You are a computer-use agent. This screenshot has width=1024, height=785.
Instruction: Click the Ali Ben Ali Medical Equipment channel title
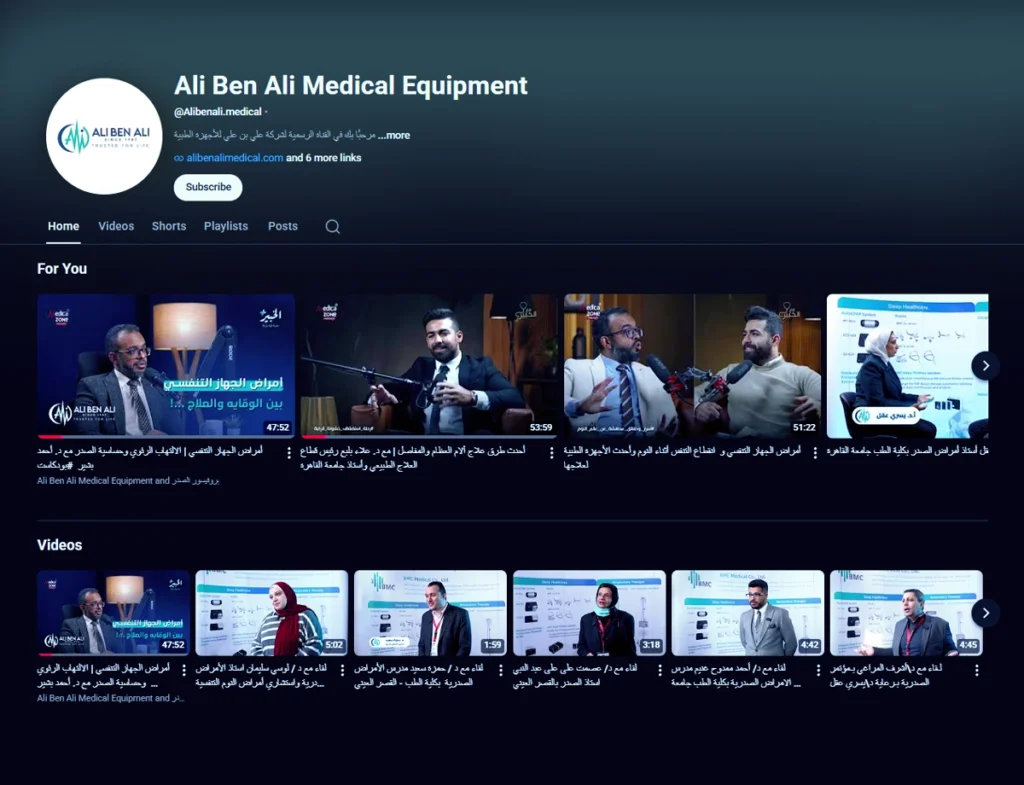[x=351, y=86]
